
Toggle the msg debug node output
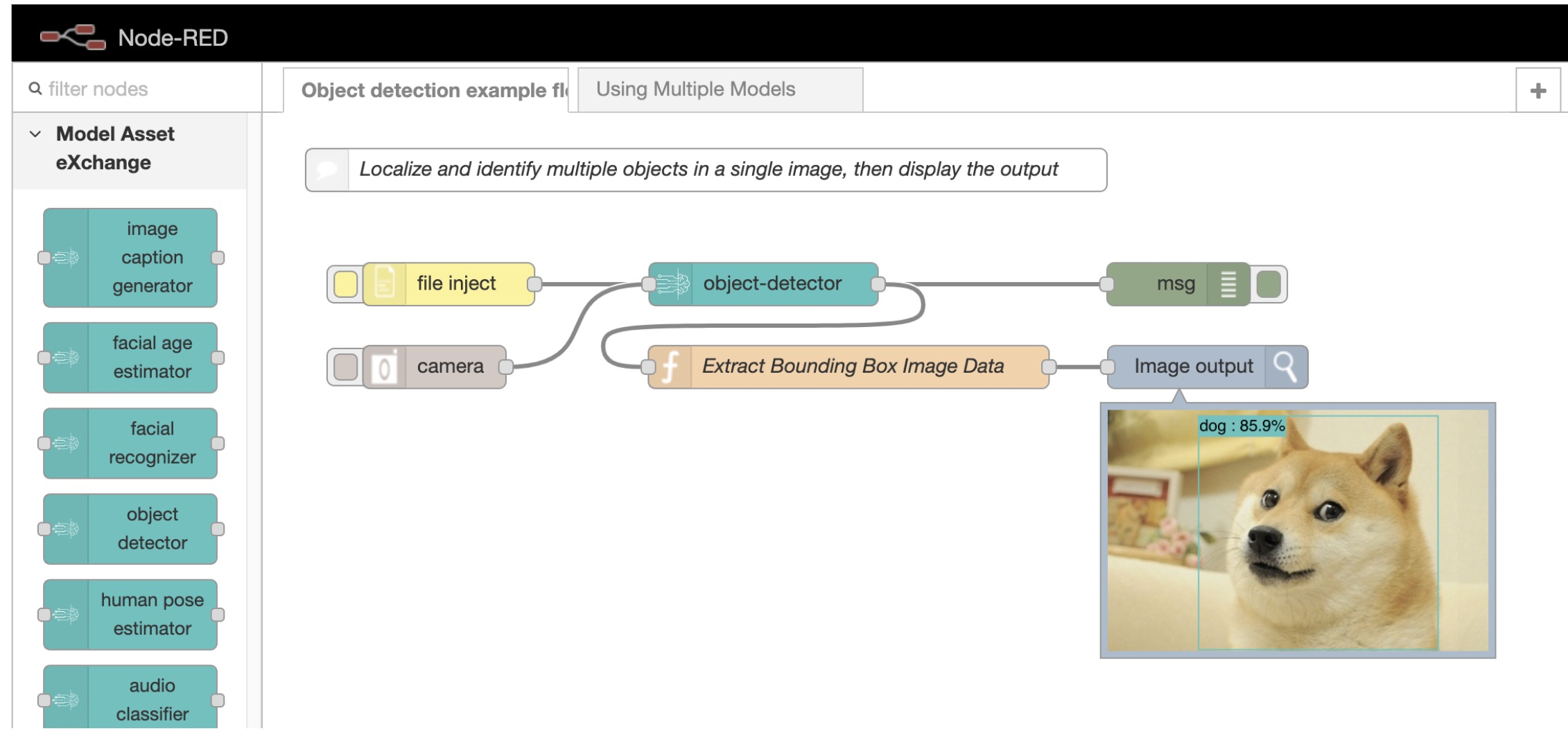click(1269, 283)
